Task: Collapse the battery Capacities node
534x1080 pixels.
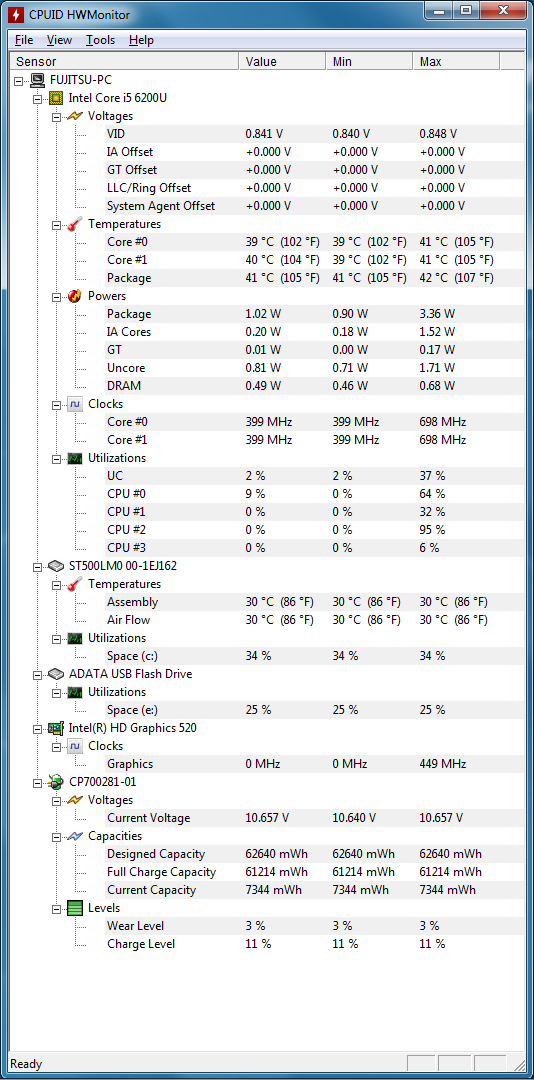Action: [x=57, y=836]
